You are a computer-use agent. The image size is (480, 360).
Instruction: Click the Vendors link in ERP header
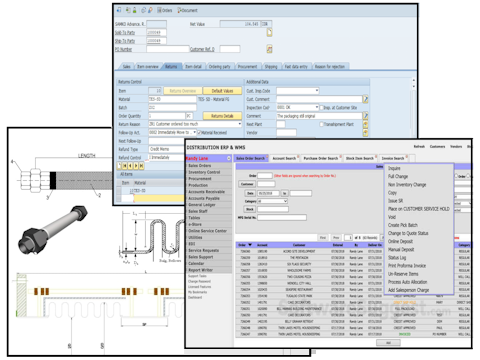456,147
